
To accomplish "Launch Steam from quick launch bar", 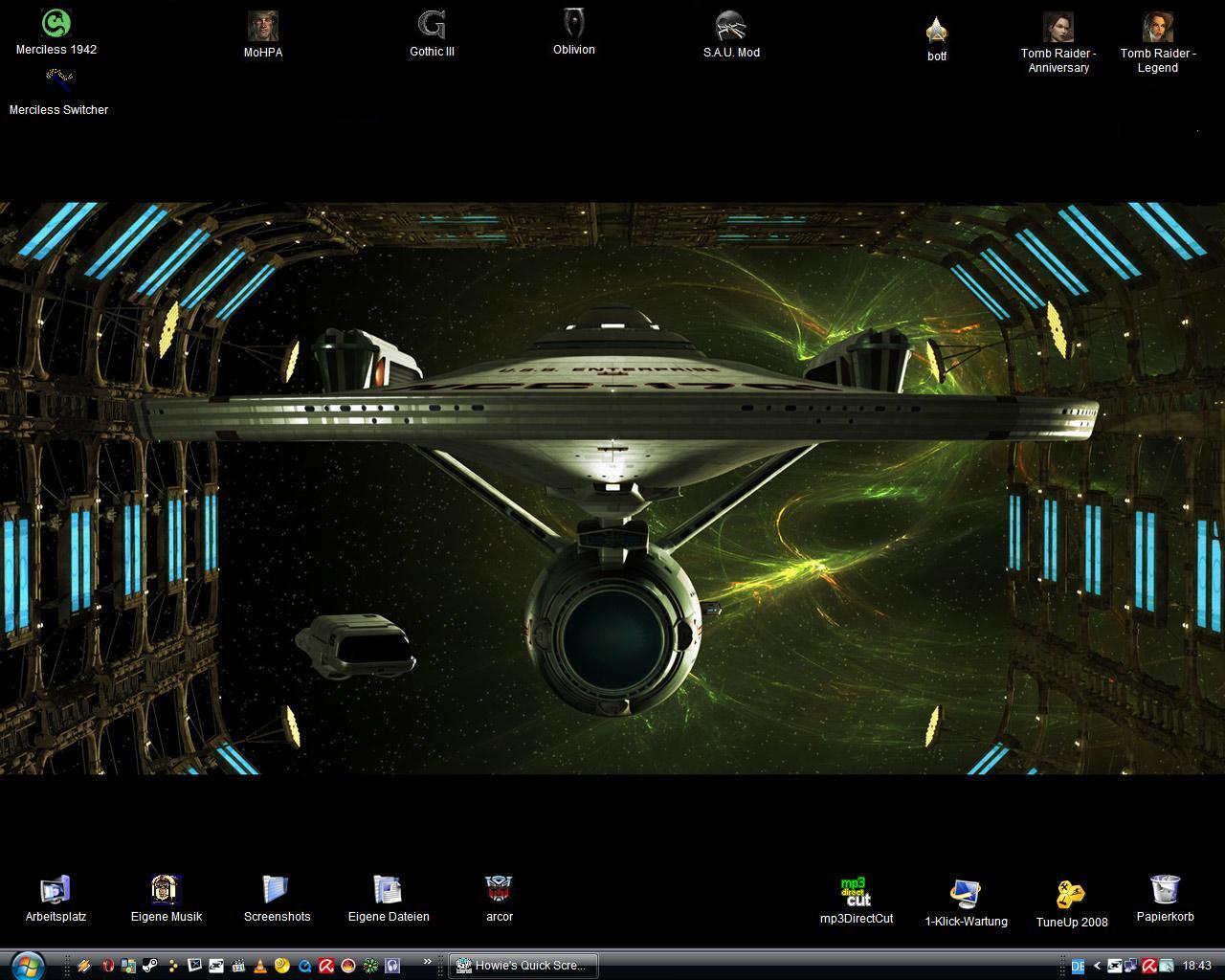I will 150,966.
